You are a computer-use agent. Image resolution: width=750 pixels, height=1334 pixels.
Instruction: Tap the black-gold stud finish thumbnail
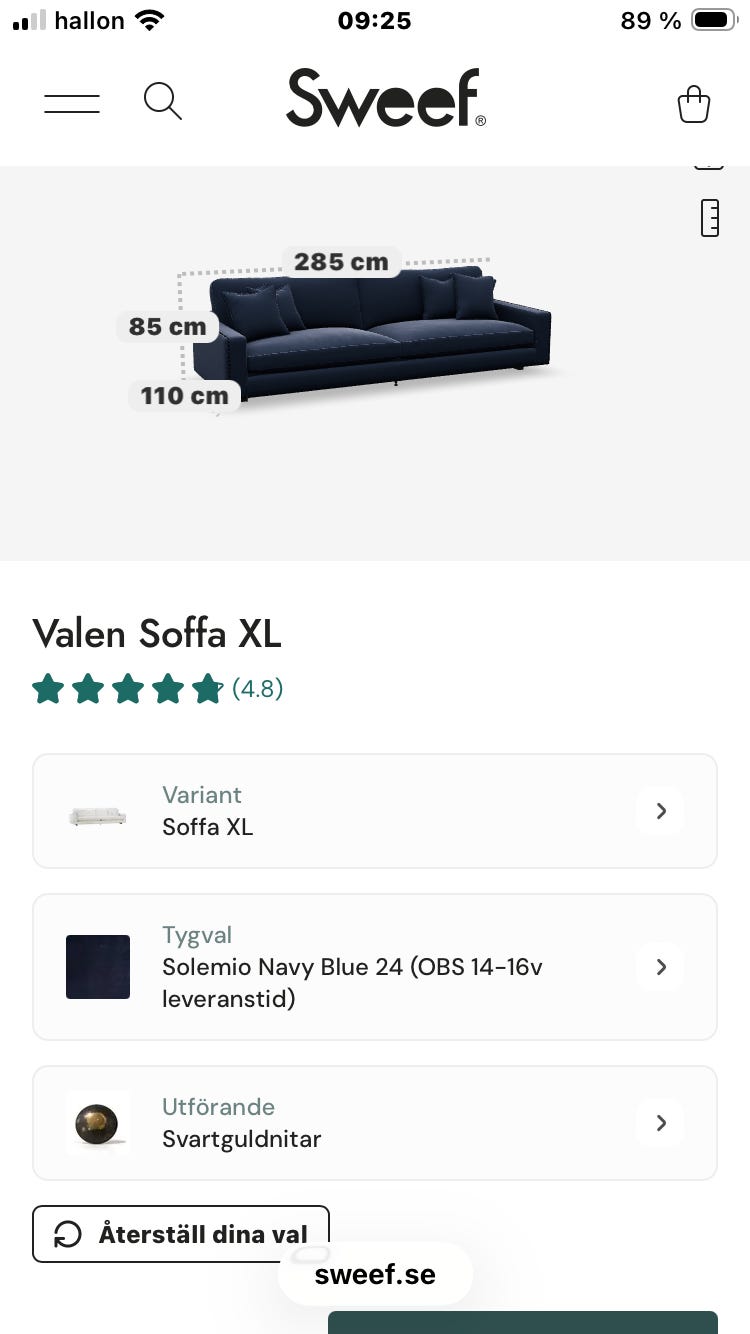point(98,1123)
